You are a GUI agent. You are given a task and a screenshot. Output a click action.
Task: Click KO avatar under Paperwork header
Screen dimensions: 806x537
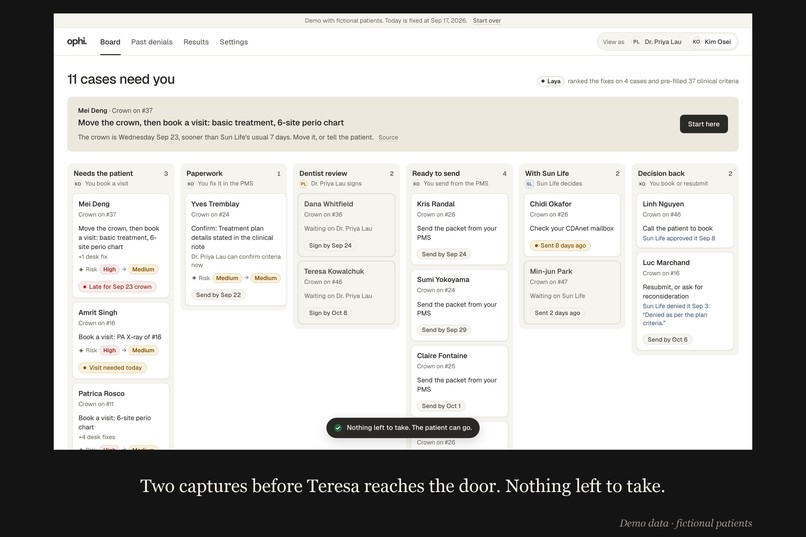pyautogui.click(x=190, y=184)
